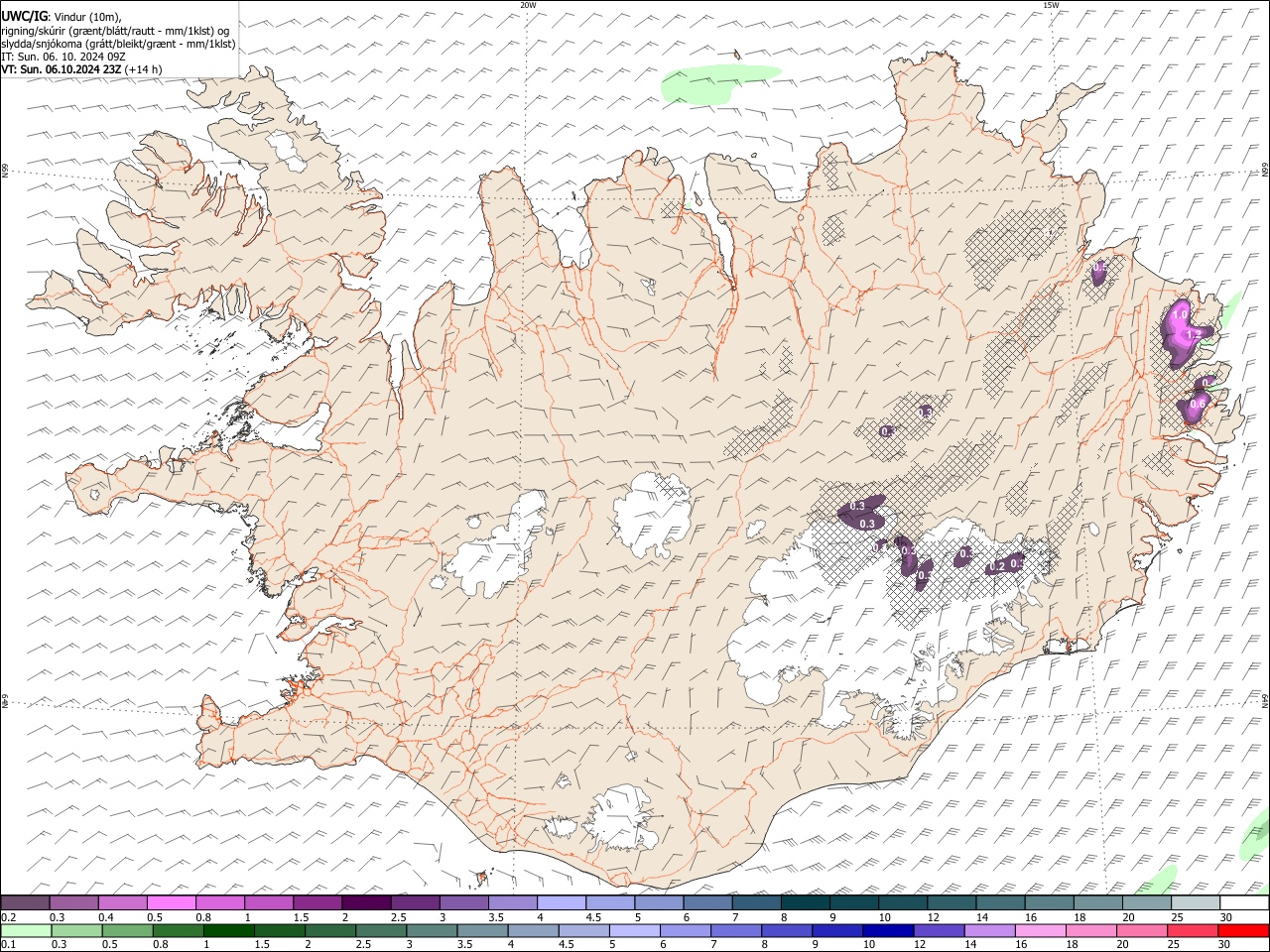
Task: Click the red-pink 25 rain legend swatch
Action: pos(1192,930)
